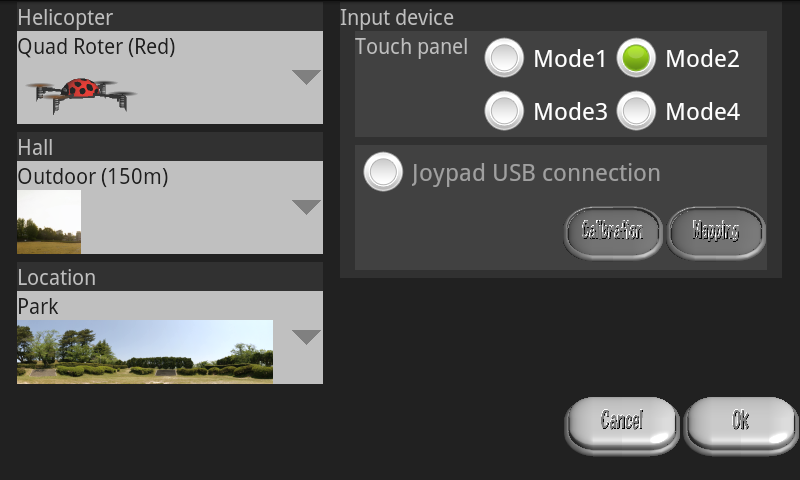Viewport: 800px width, 480px height.
Task: Expand the Helicopter dropdown arrow
Action: (x=305, y=77)
